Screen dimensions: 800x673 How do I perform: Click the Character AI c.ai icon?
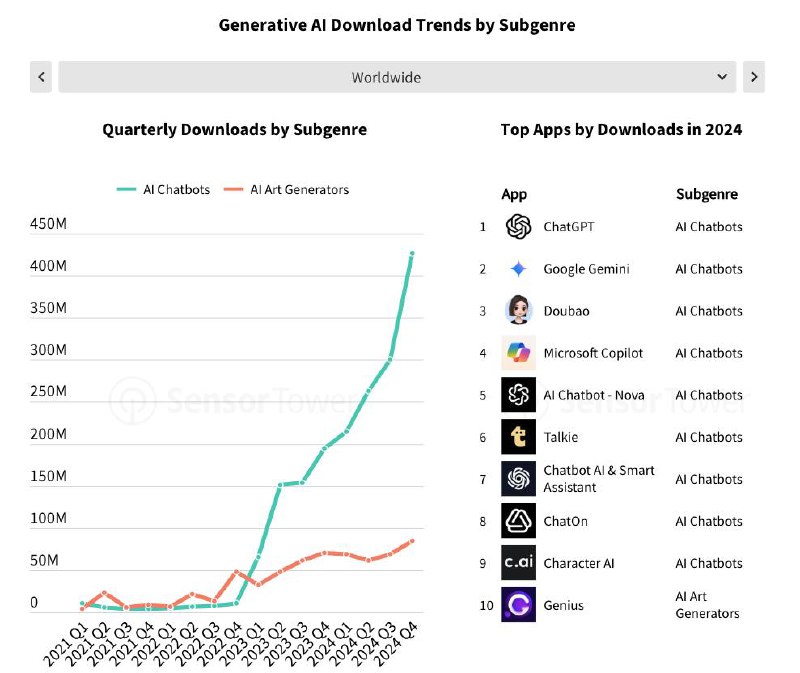click(x=518, y=563)
